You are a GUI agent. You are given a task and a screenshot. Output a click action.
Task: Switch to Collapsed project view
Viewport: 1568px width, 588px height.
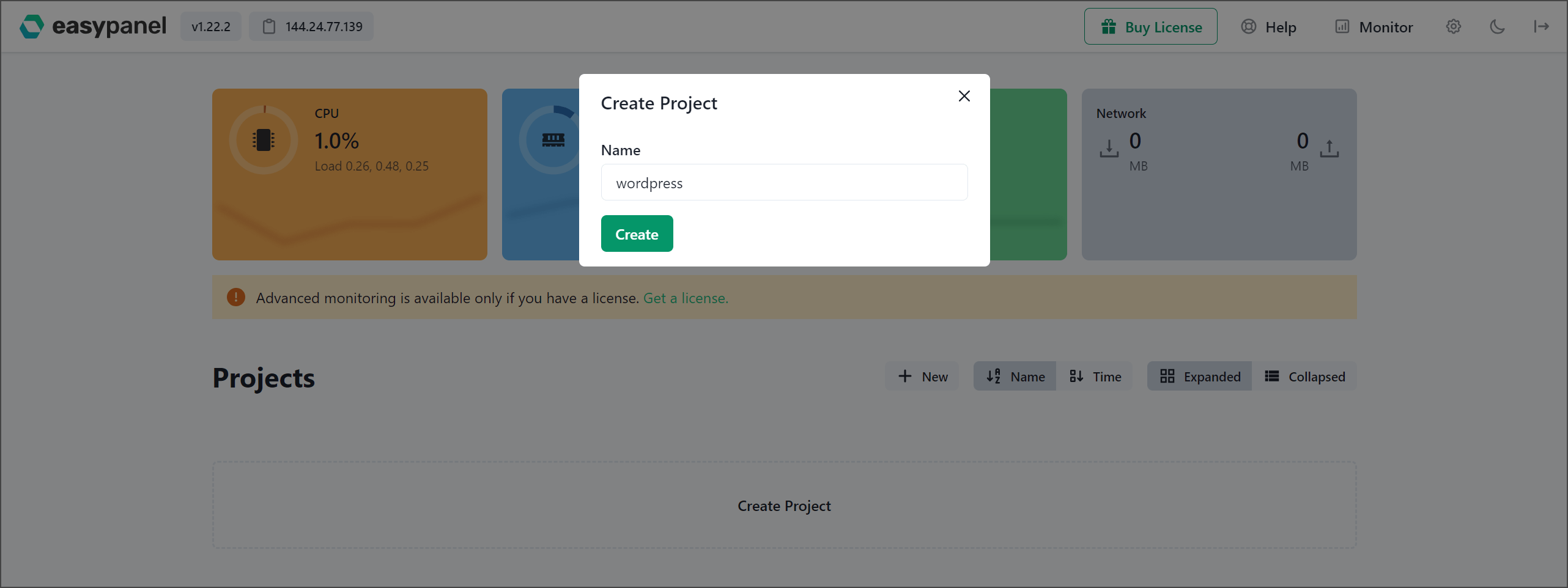tap(1304, 376)
